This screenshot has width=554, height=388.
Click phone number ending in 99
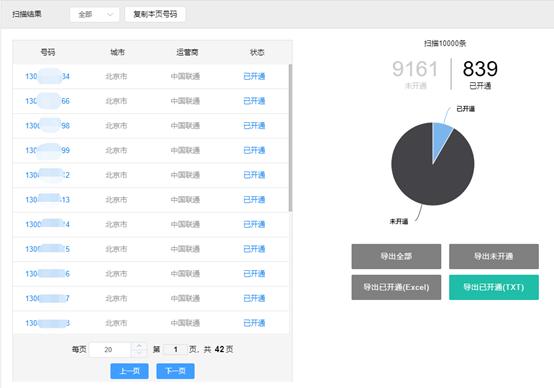click(x=47, y=150)
